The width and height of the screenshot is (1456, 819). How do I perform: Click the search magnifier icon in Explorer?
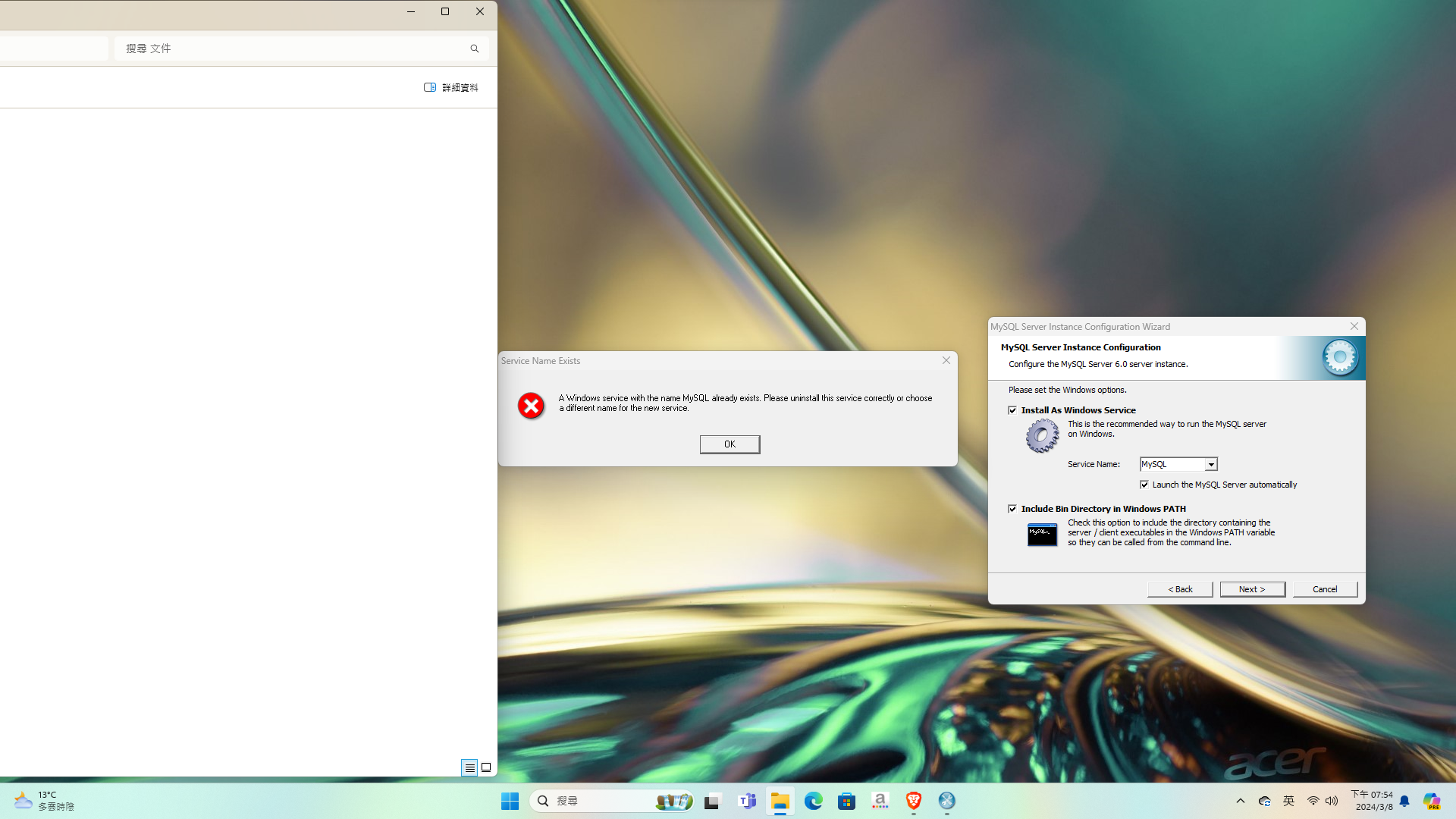point(475,49)
